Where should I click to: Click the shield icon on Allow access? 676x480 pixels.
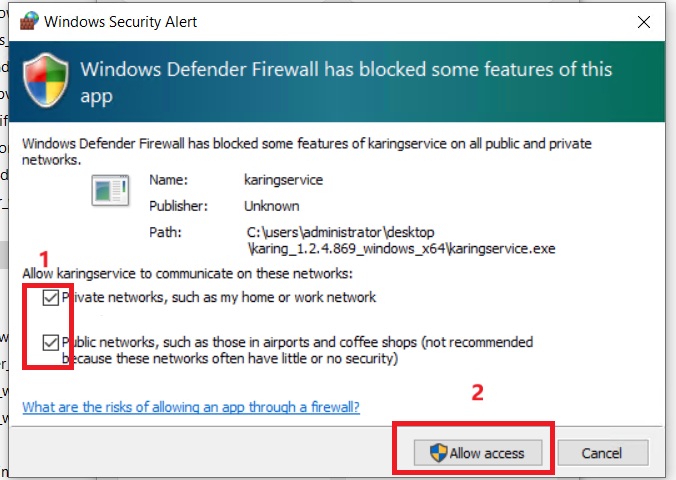(438, 453)
